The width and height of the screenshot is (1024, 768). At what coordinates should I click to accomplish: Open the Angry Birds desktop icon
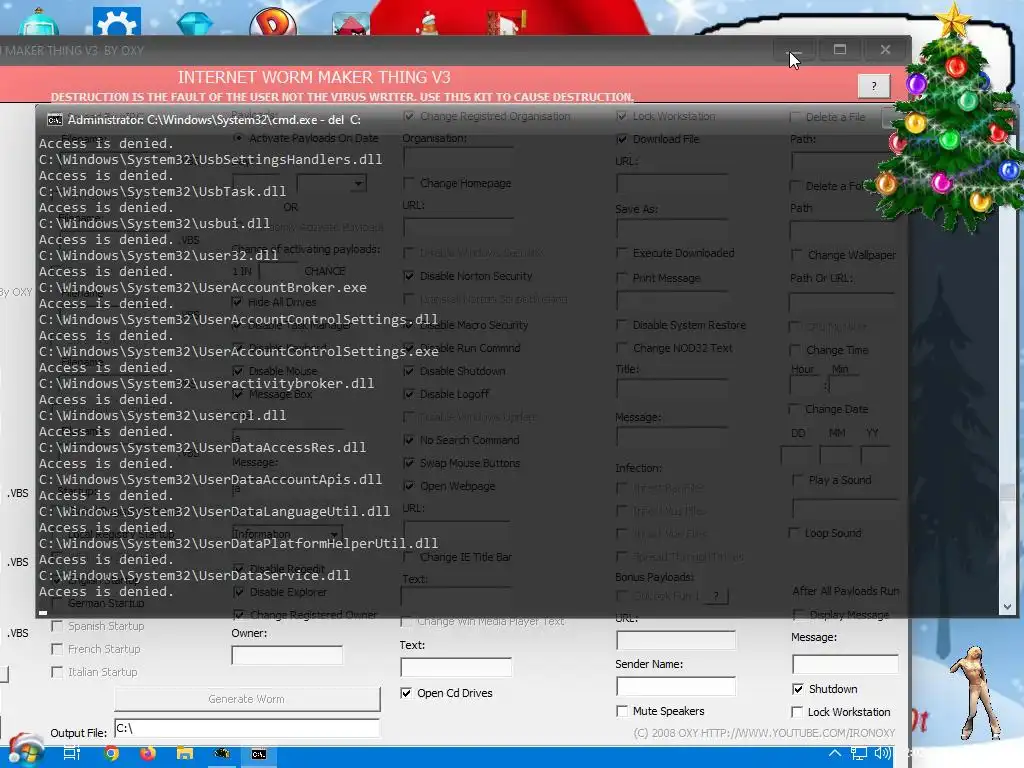point(351,24)
